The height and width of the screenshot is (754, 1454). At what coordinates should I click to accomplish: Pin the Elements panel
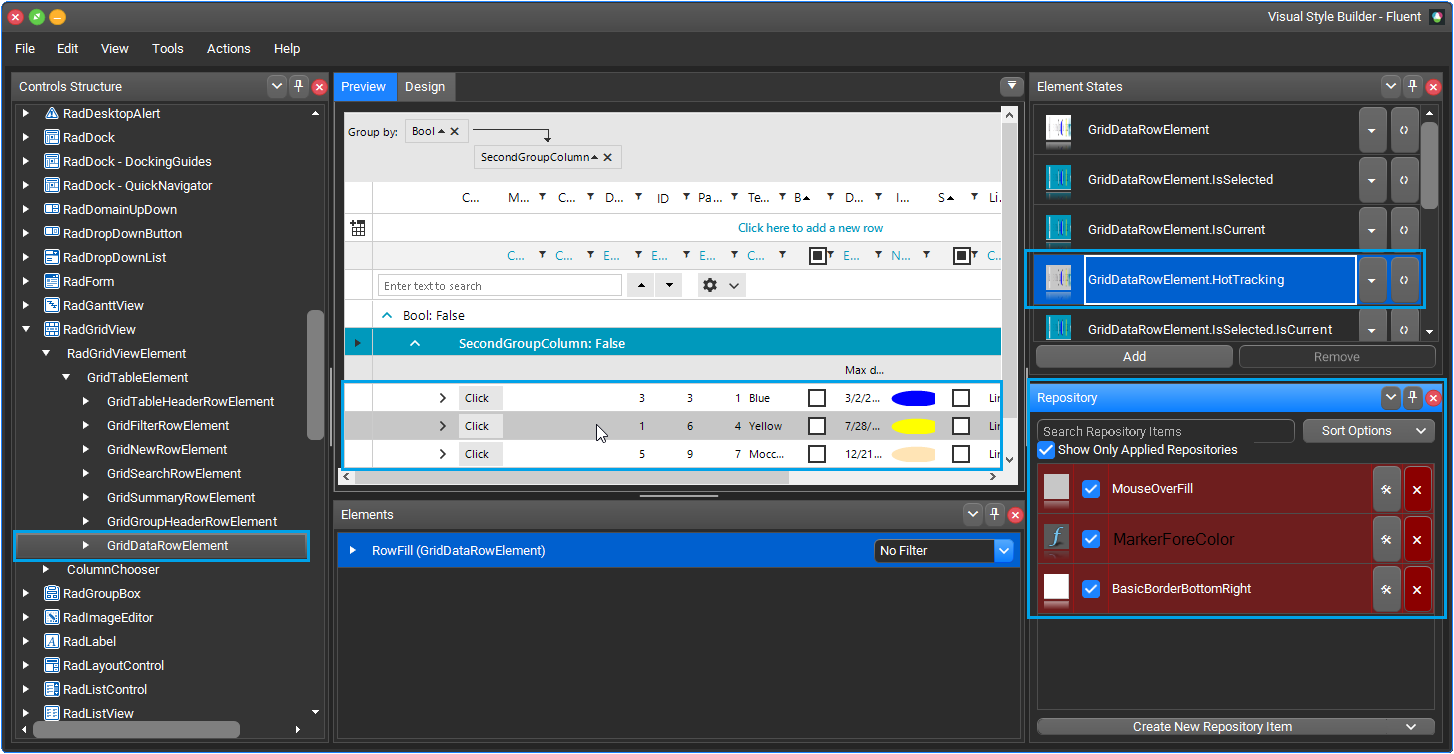pos(994,514)
